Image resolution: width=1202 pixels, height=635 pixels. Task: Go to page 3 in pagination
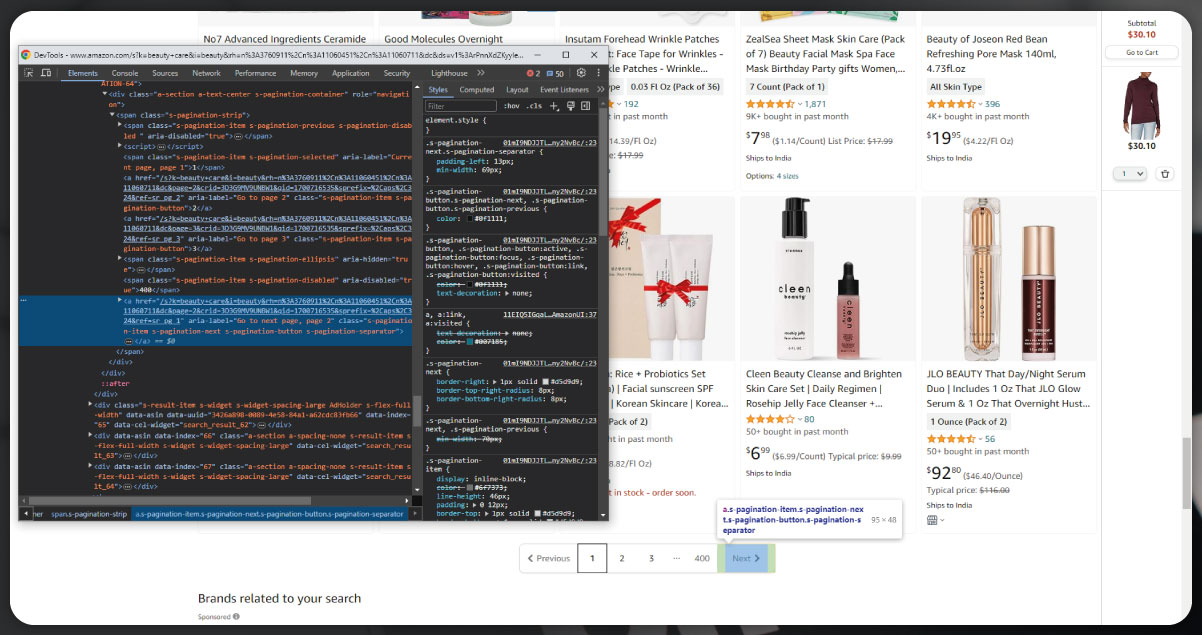tap(651, 558)
